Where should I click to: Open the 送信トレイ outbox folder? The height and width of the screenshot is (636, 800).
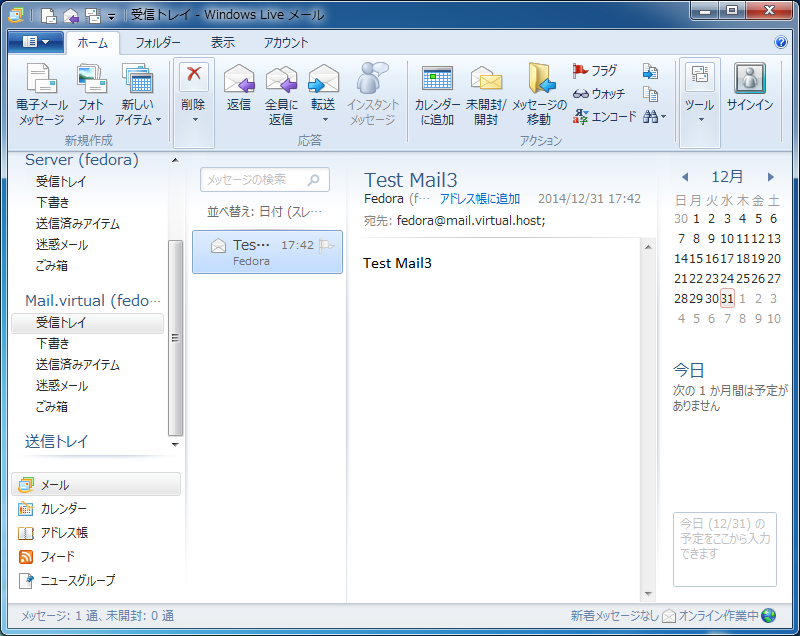click(57, 441)
